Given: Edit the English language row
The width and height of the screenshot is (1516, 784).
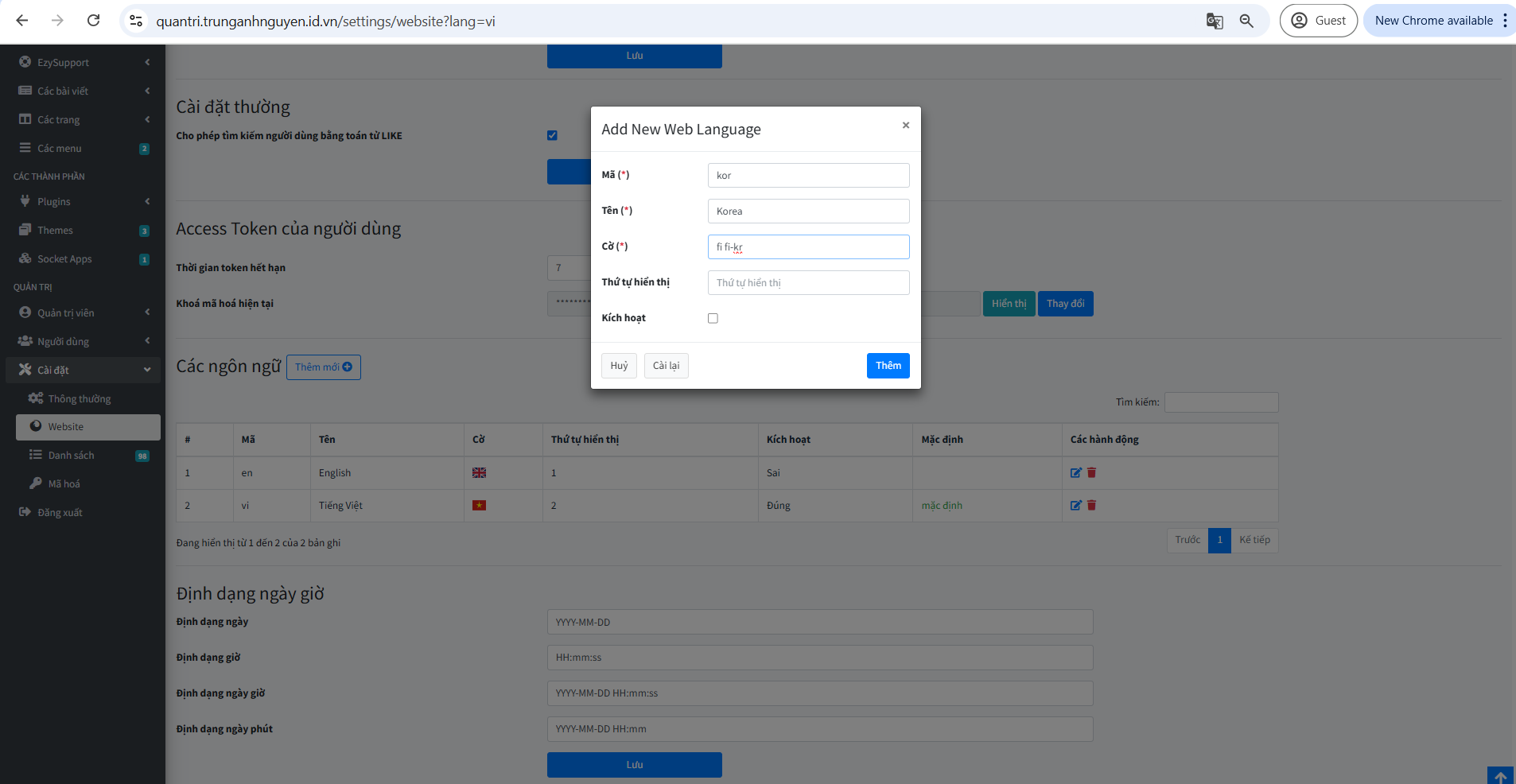Looking at the screenshot, I should tap(1076, 472).
